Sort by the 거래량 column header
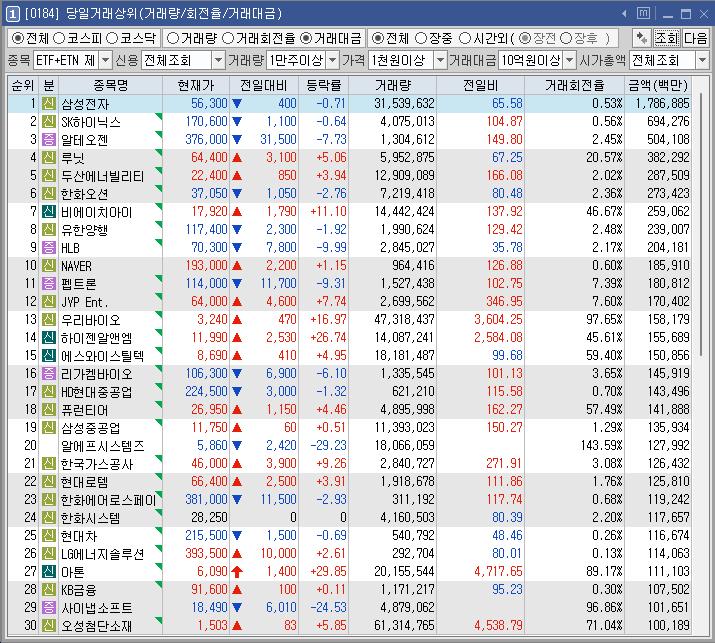Viewport: 715px width, 643px height. click(393, 85)
